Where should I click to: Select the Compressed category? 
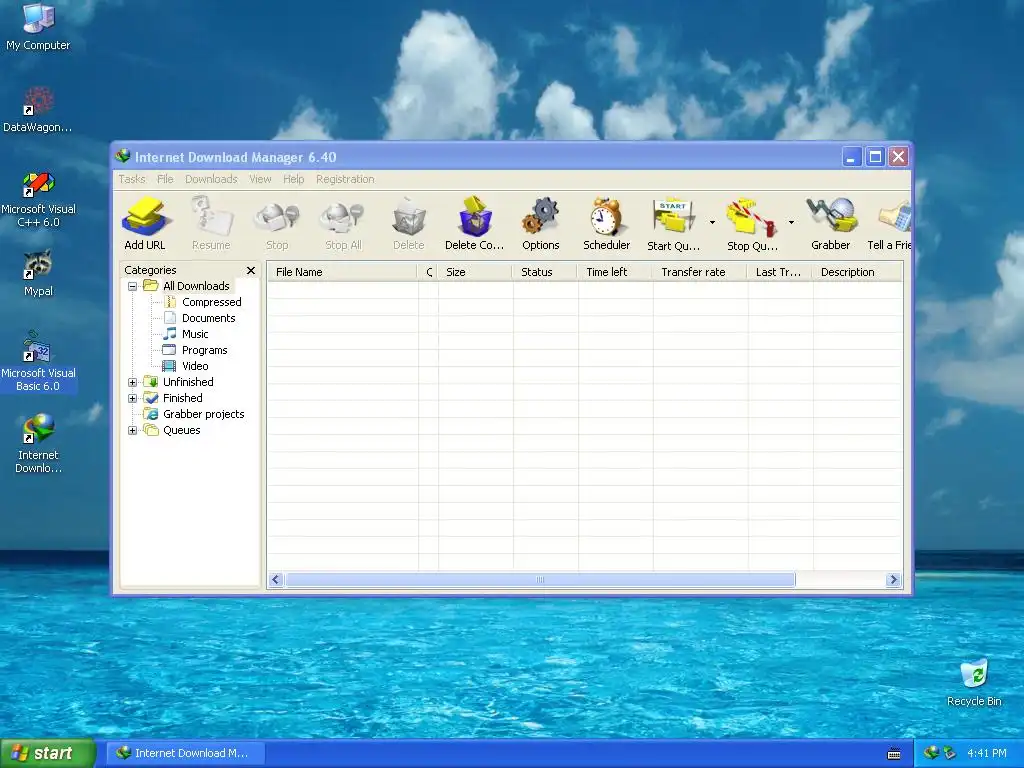212,302
